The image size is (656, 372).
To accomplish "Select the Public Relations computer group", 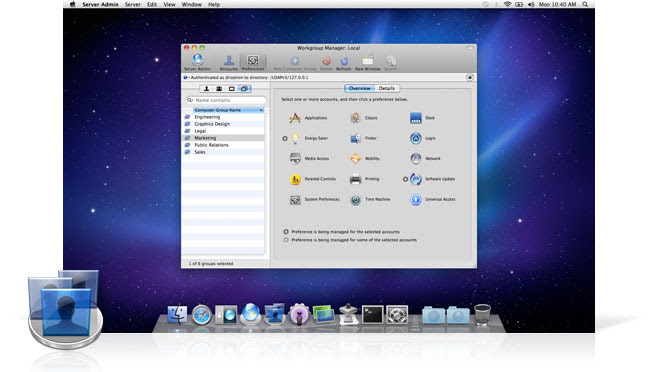I will pos(224,145).
